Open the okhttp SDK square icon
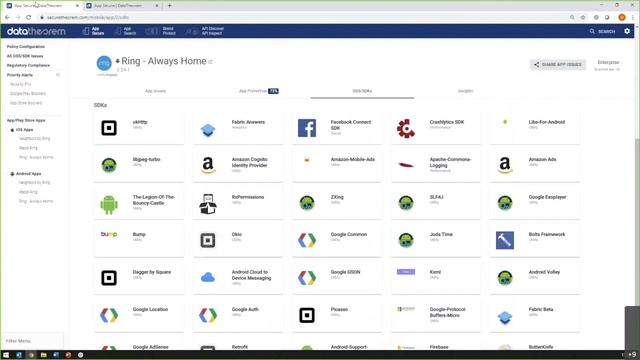Screen dimensions: 640x360 (x=109, y=128)
